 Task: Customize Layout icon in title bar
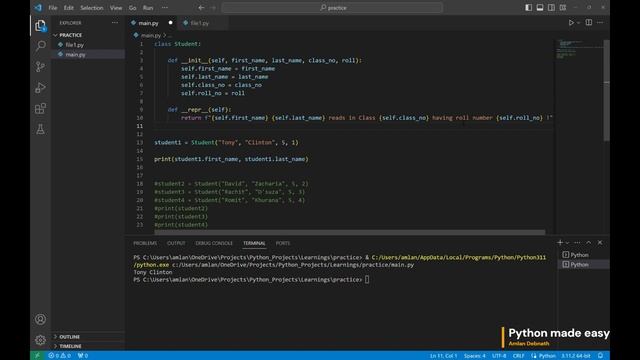coord(563,7)
